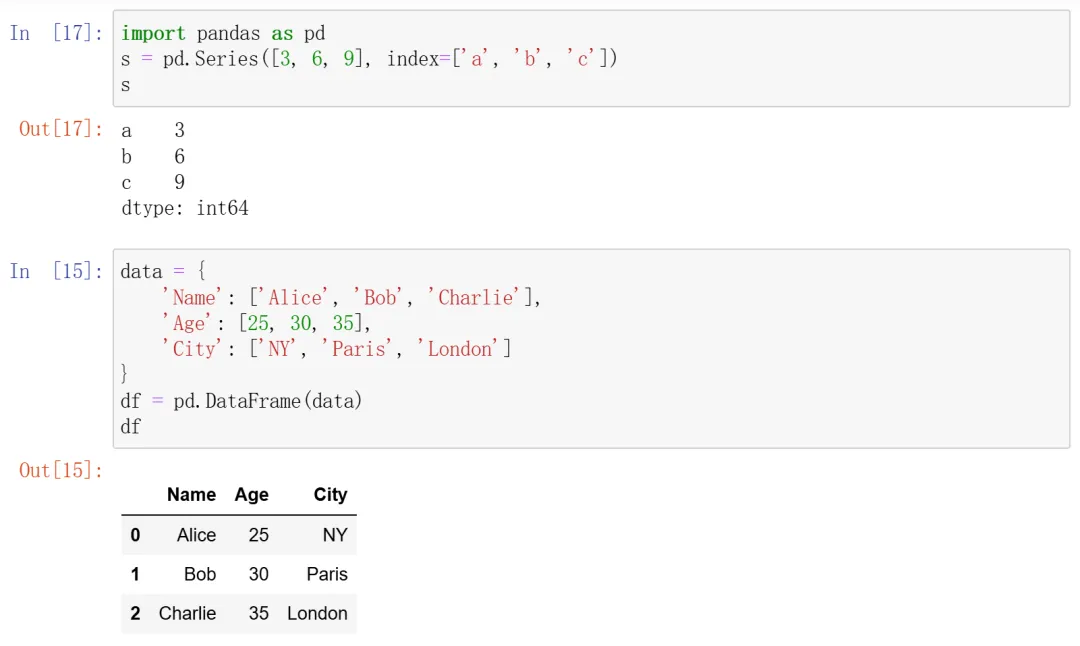Click the second code cell defining data
This screenshot has width=1080, height=646.
point(590,348)
